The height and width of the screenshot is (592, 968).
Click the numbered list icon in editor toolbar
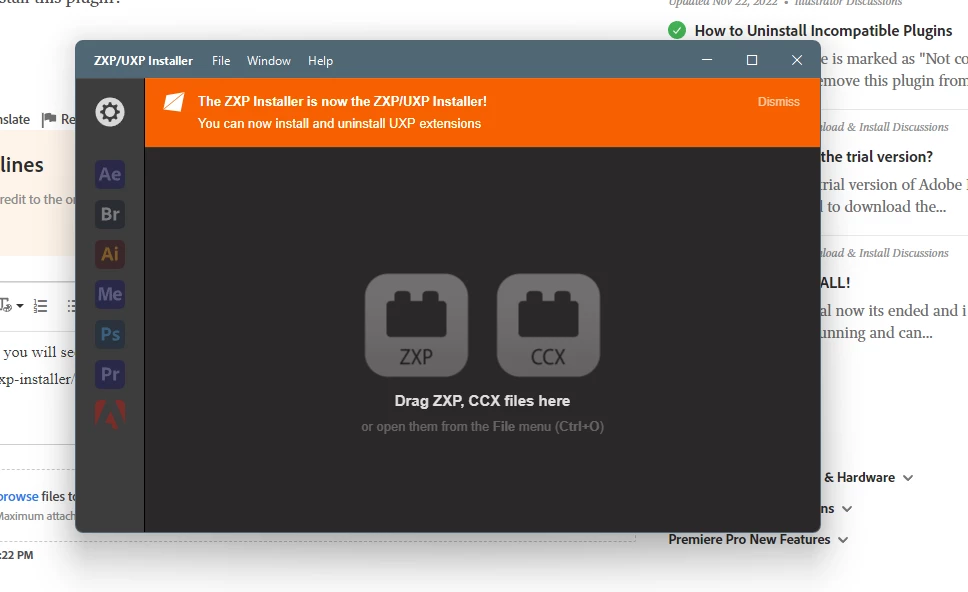click(x=41, y=306)
